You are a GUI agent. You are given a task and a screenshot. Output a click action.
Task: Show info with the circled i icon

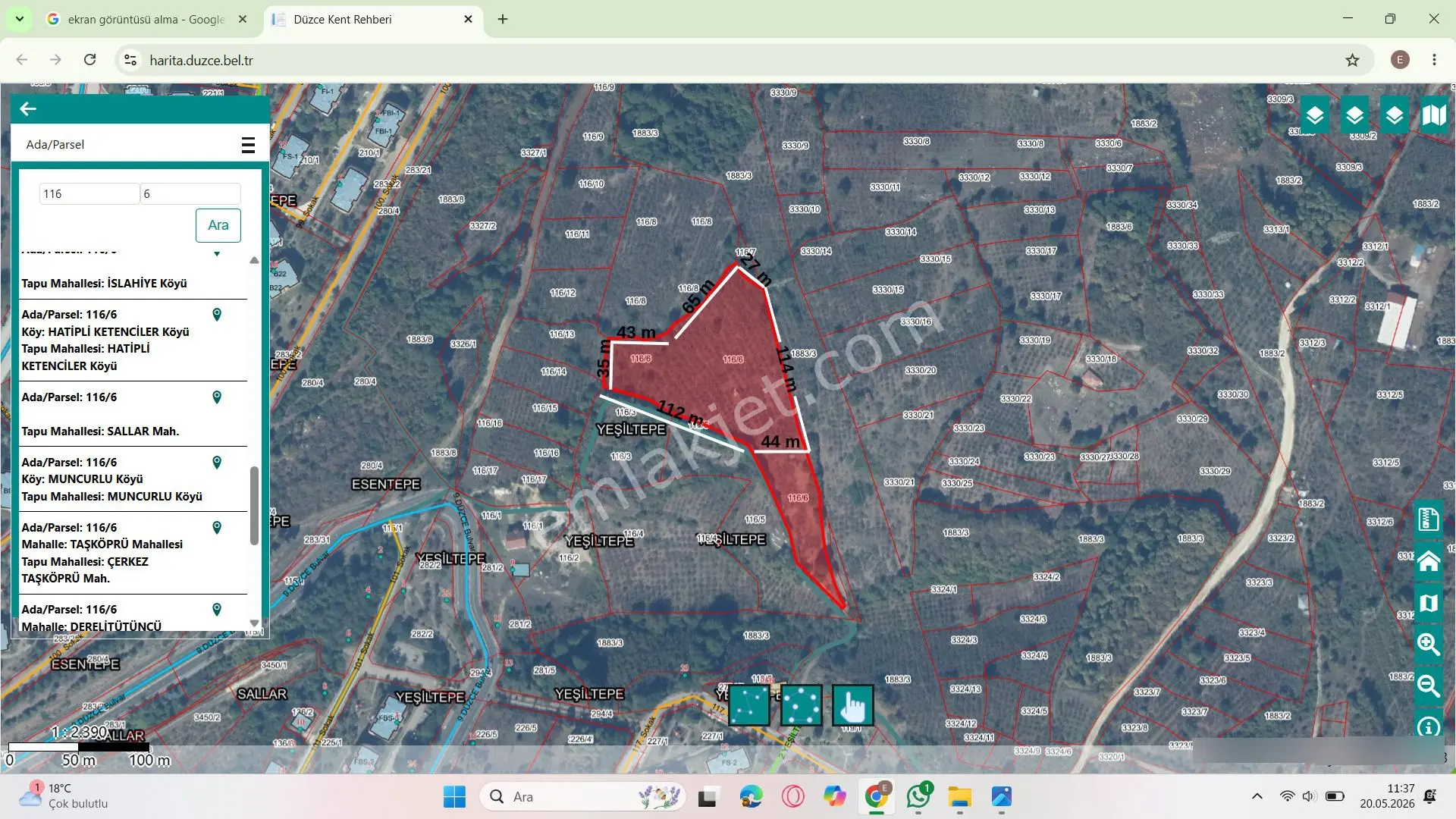click(x=1429, y=726)
